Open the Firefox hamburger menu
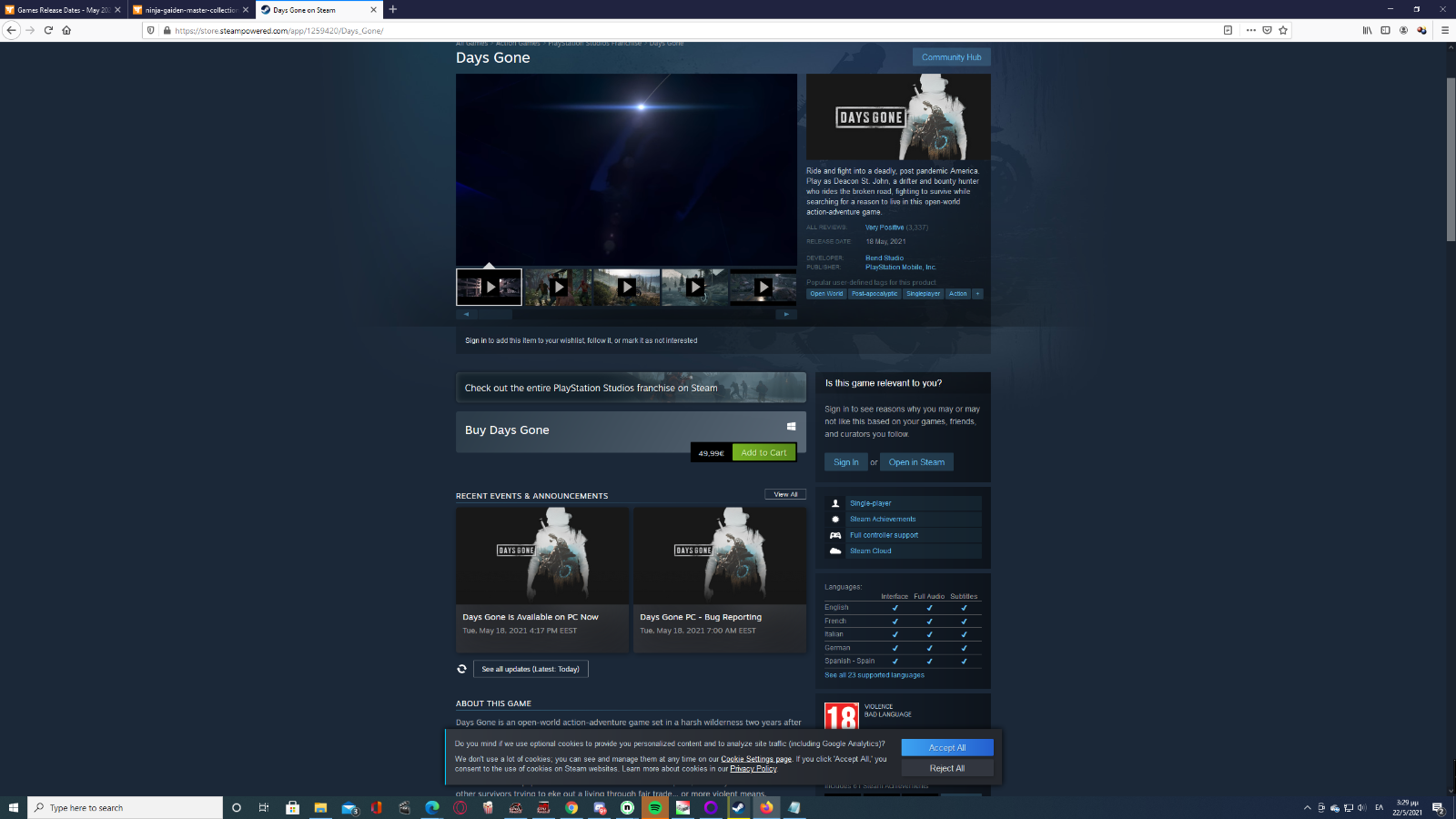The height and width of the screenshot is (819, 1456). point(1444,30)
